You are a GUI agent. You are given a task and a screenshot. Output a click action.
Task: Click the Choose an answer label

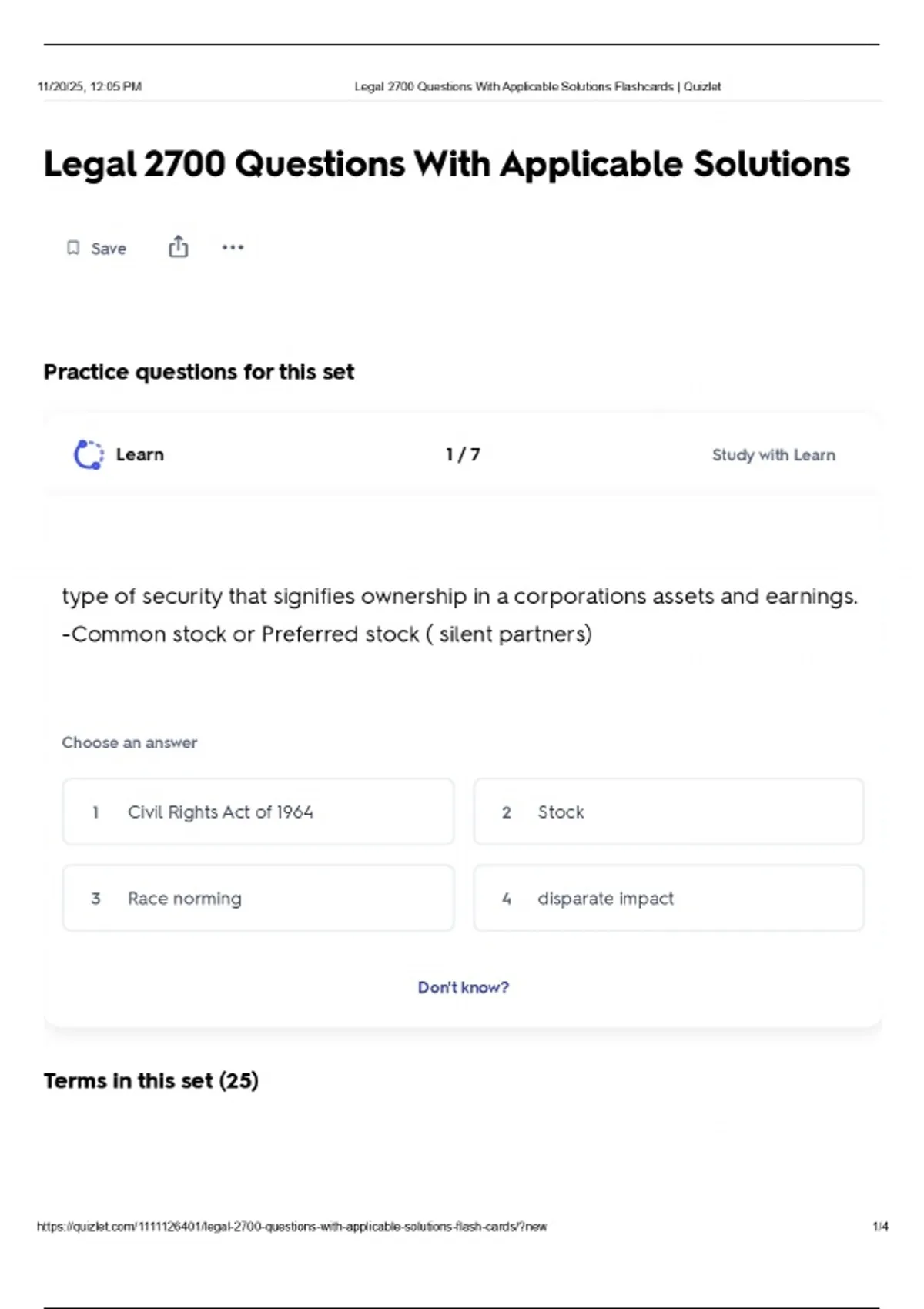129,743
